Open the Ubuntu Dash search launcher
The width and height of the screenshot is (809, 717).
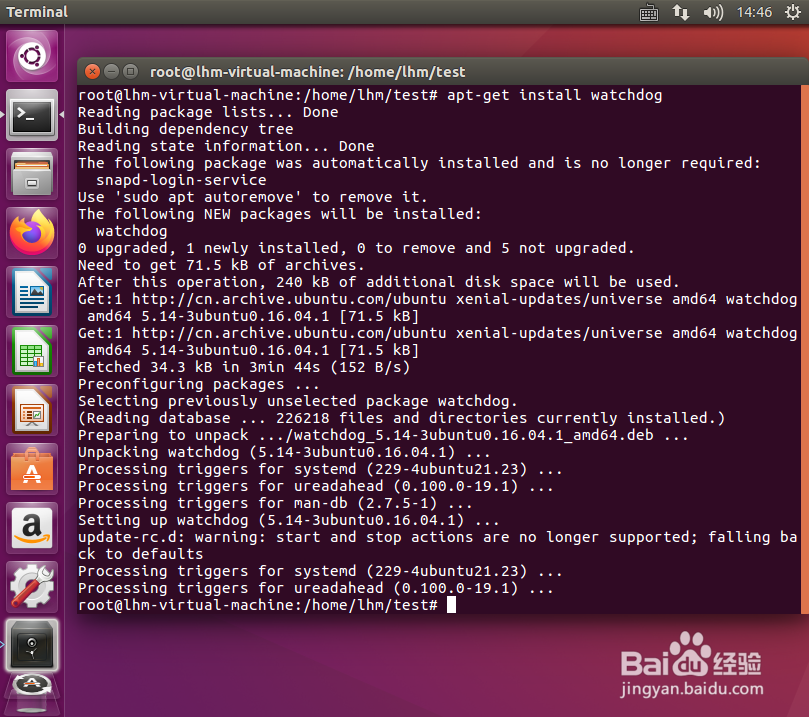click(32, 56)
